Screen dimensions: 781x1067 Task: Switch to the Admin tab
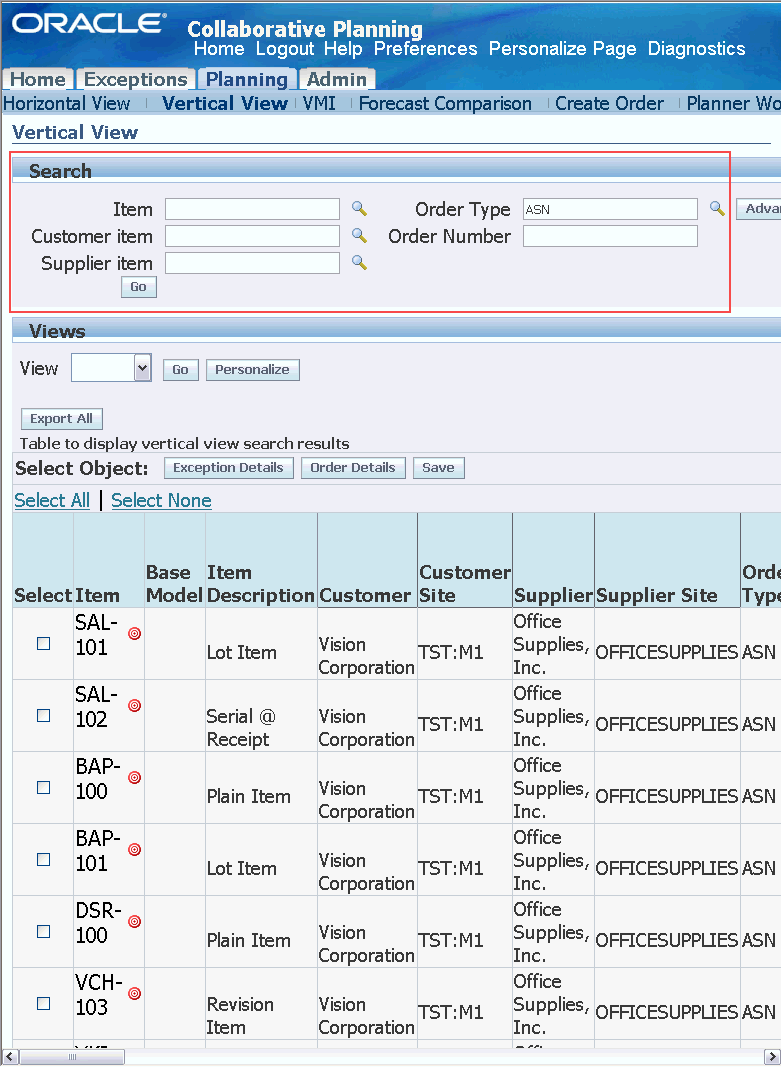(x=337, y=80)
